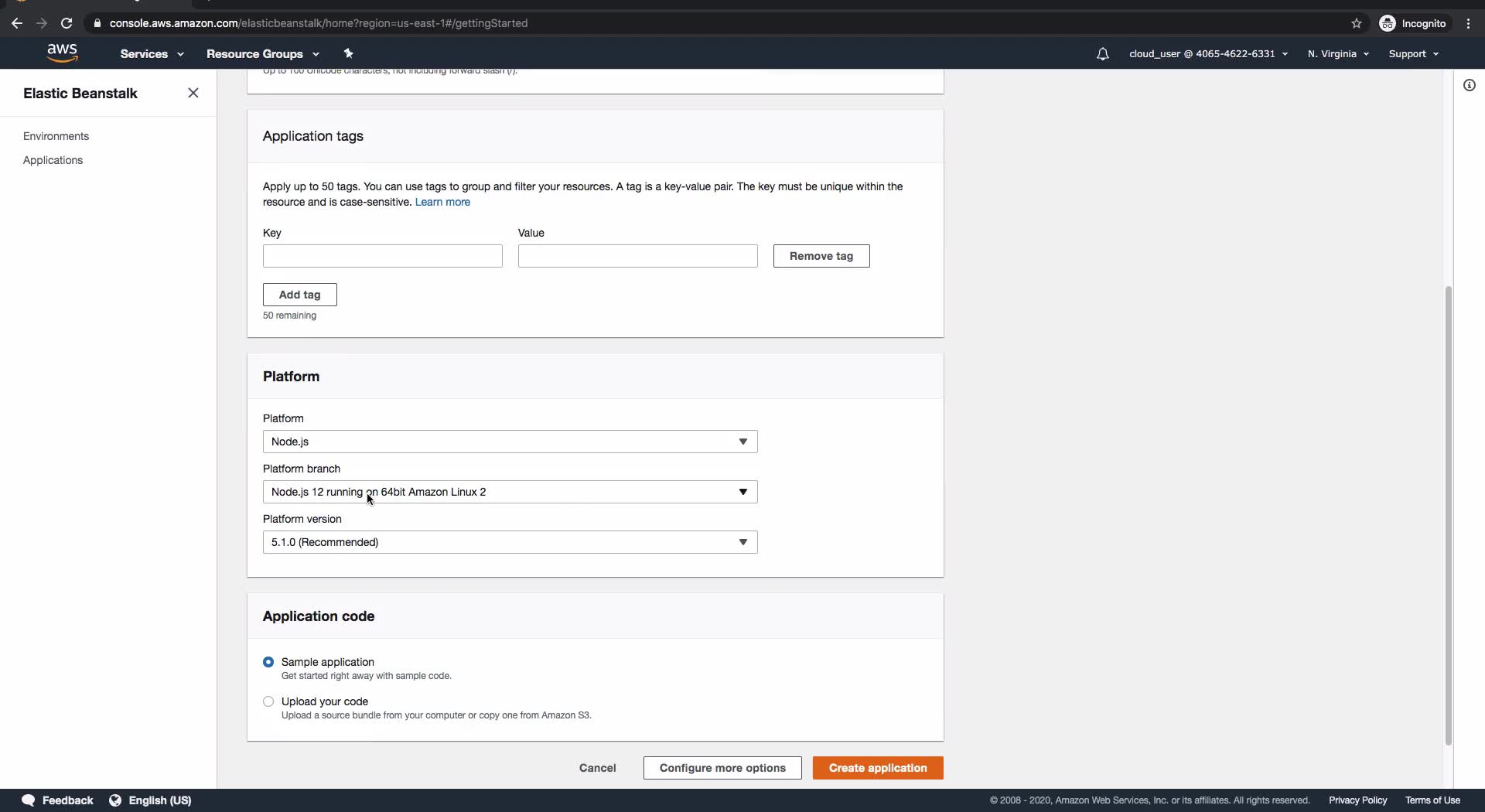Expand the Resource Groups menu
This screenshot has height=812, width=1485.
(262, 53)
